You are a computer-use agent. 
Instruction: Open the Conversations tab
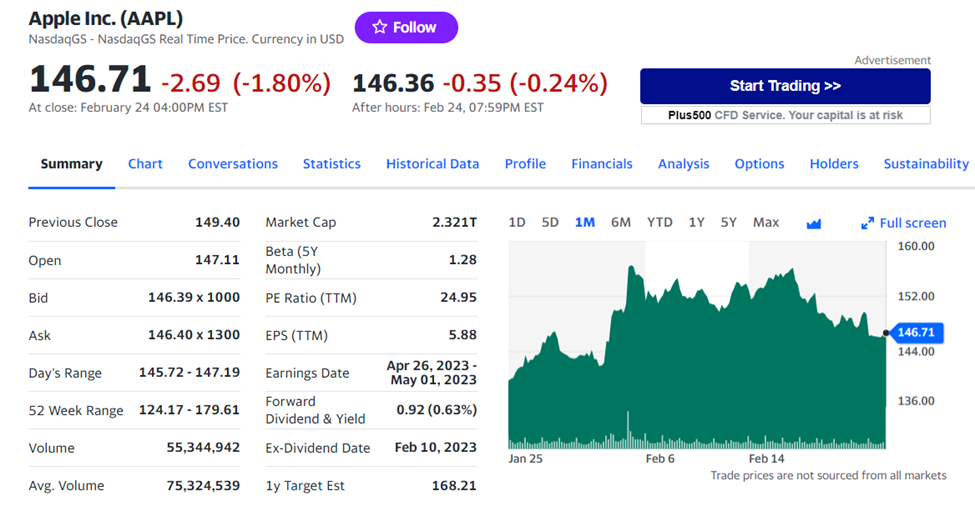[x=233, y=164]
